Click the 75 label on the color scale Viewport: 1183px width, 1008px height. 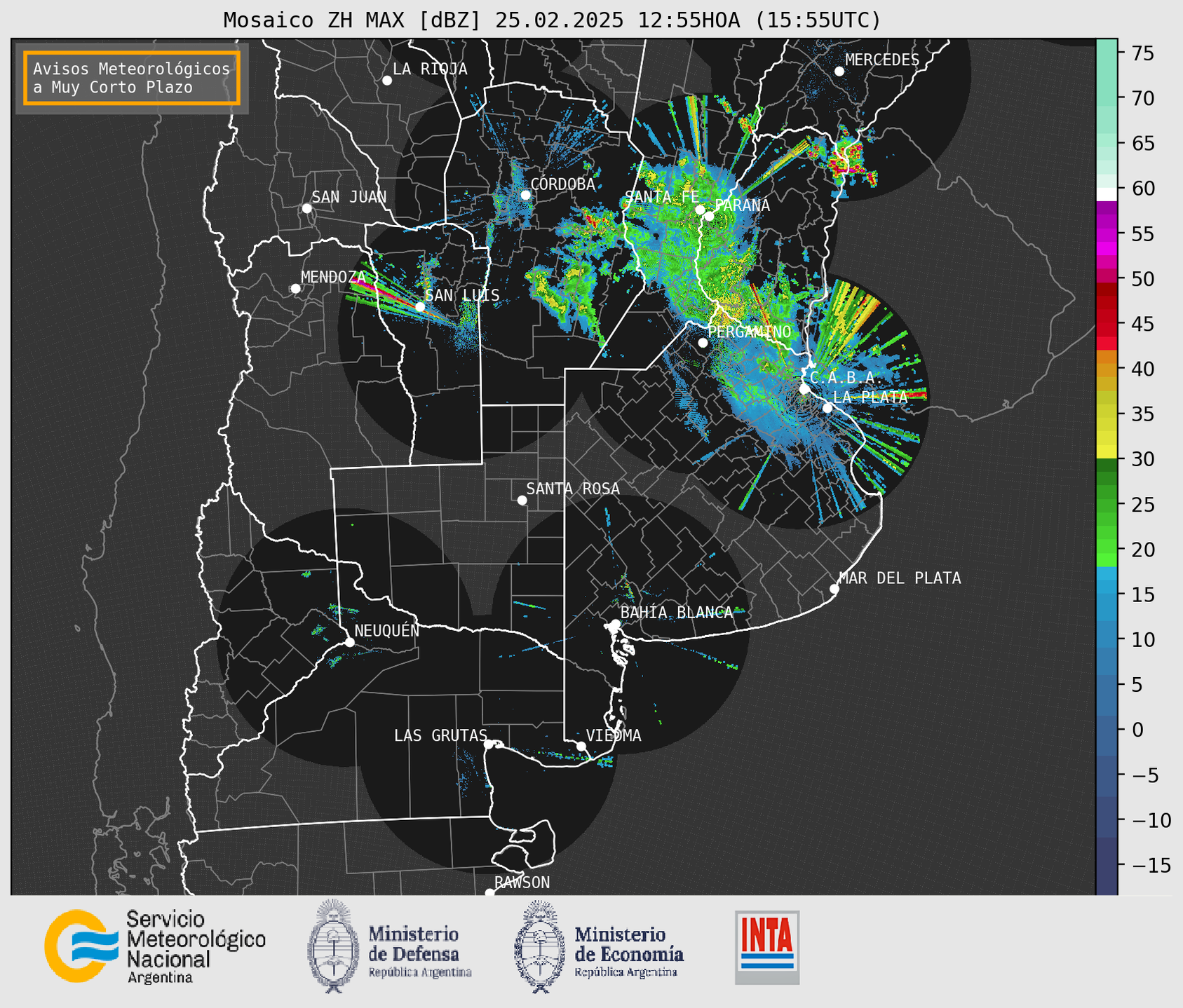click(x=1142, y=53)
